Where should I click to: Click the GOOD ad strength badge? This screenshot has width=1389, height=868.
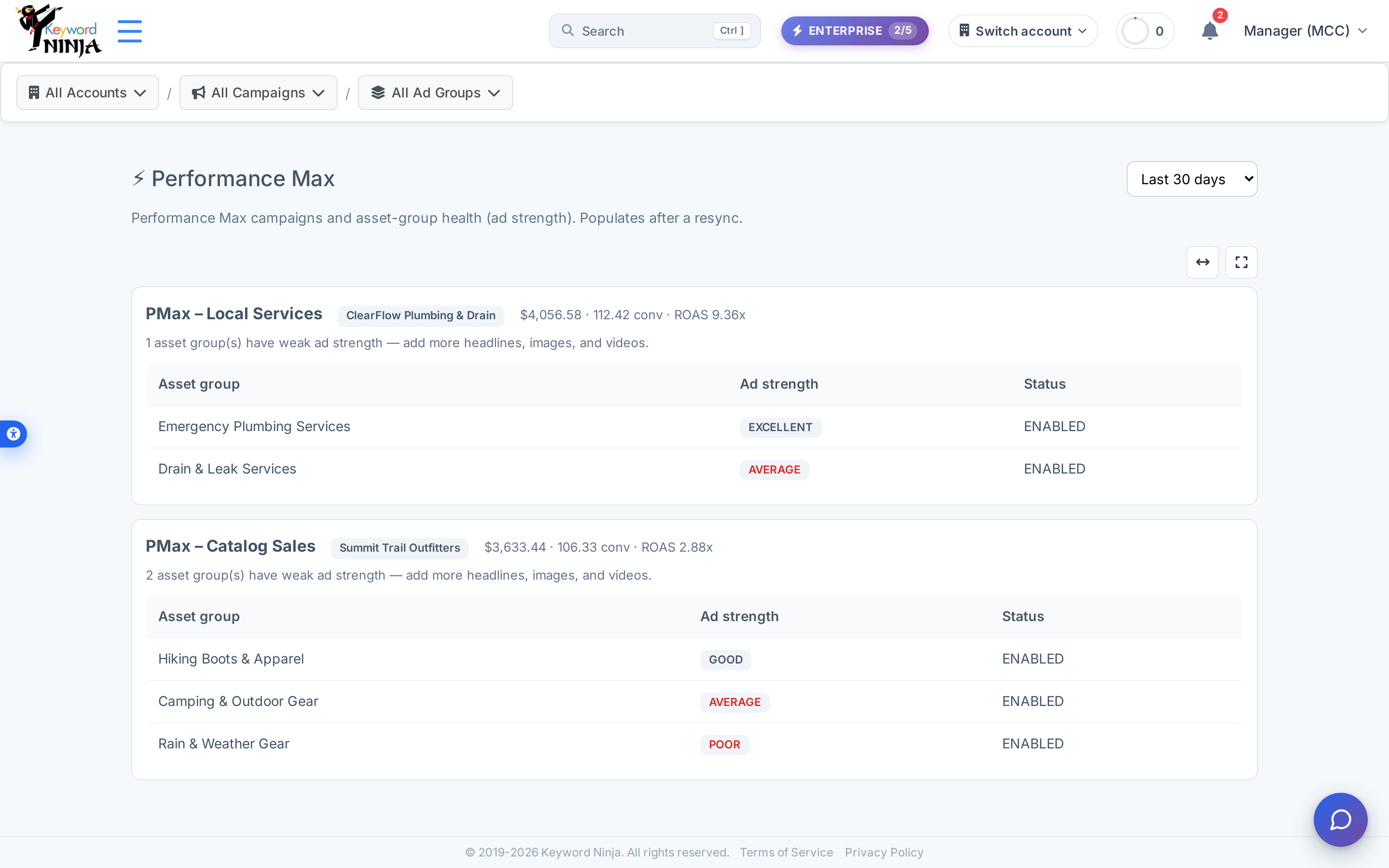(x=725, y=660)
